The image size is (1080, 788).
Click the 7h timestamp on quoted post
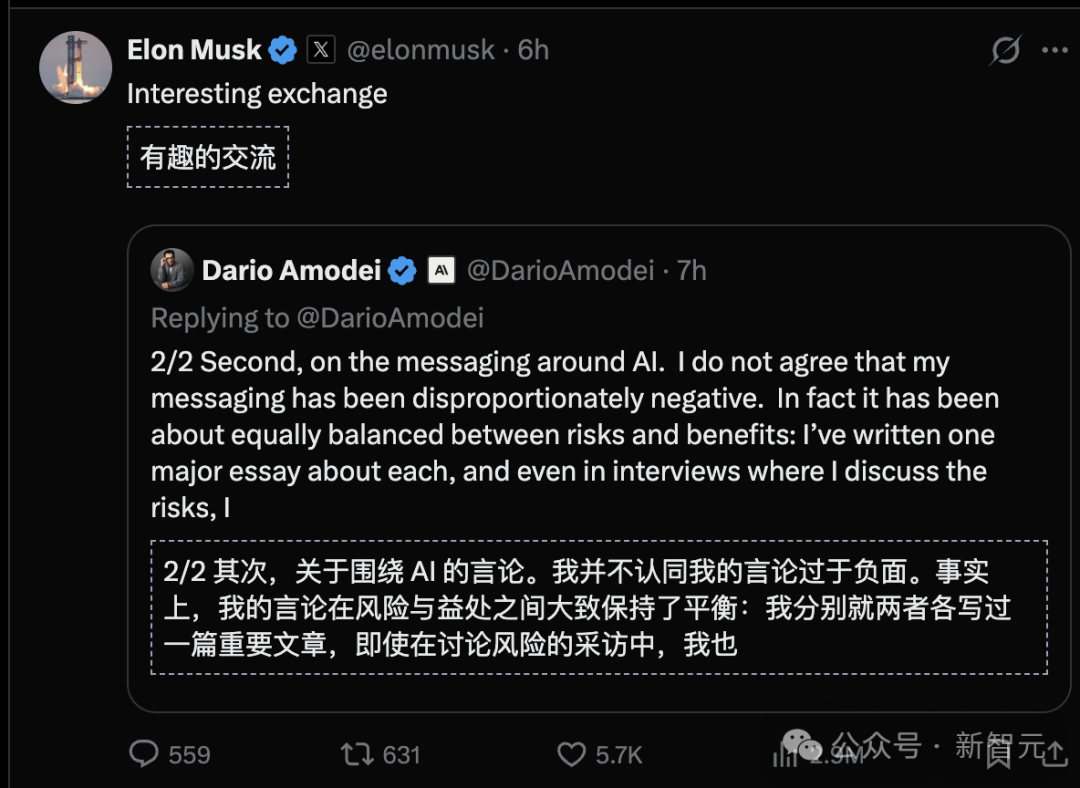[692, 271]
